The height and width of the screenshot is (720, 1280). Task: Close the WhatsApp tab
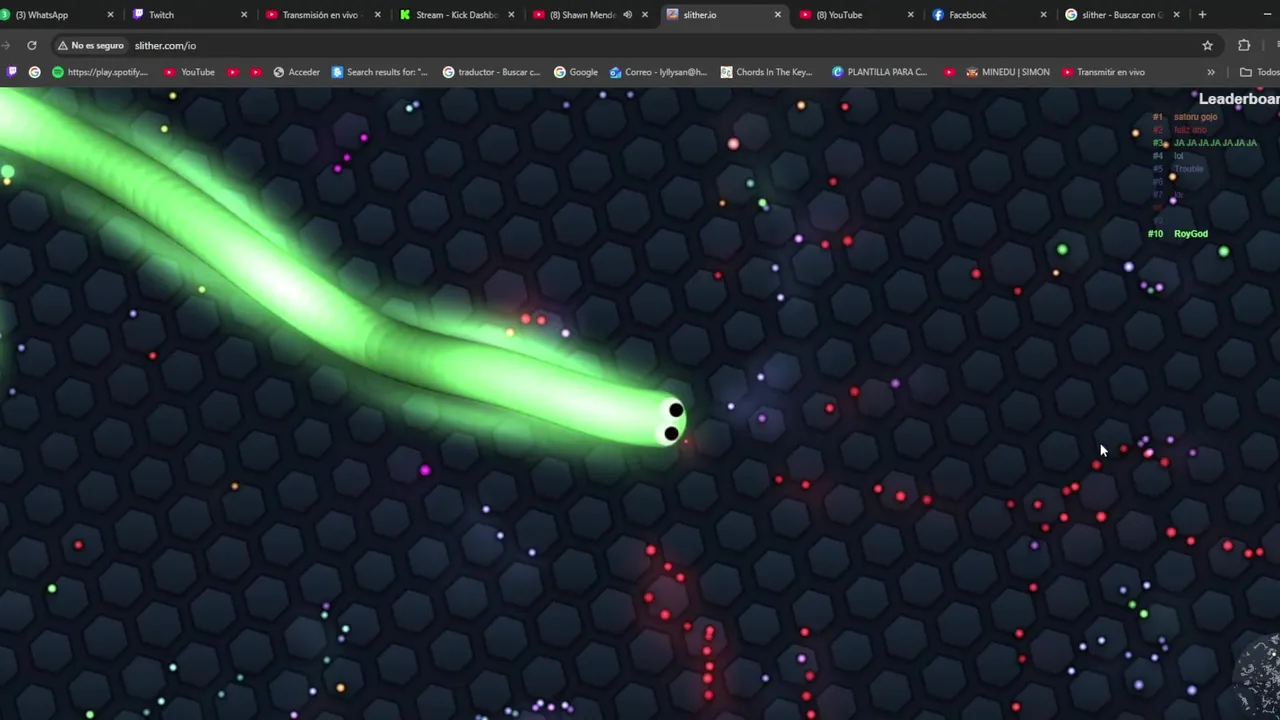tap(110, 15)
